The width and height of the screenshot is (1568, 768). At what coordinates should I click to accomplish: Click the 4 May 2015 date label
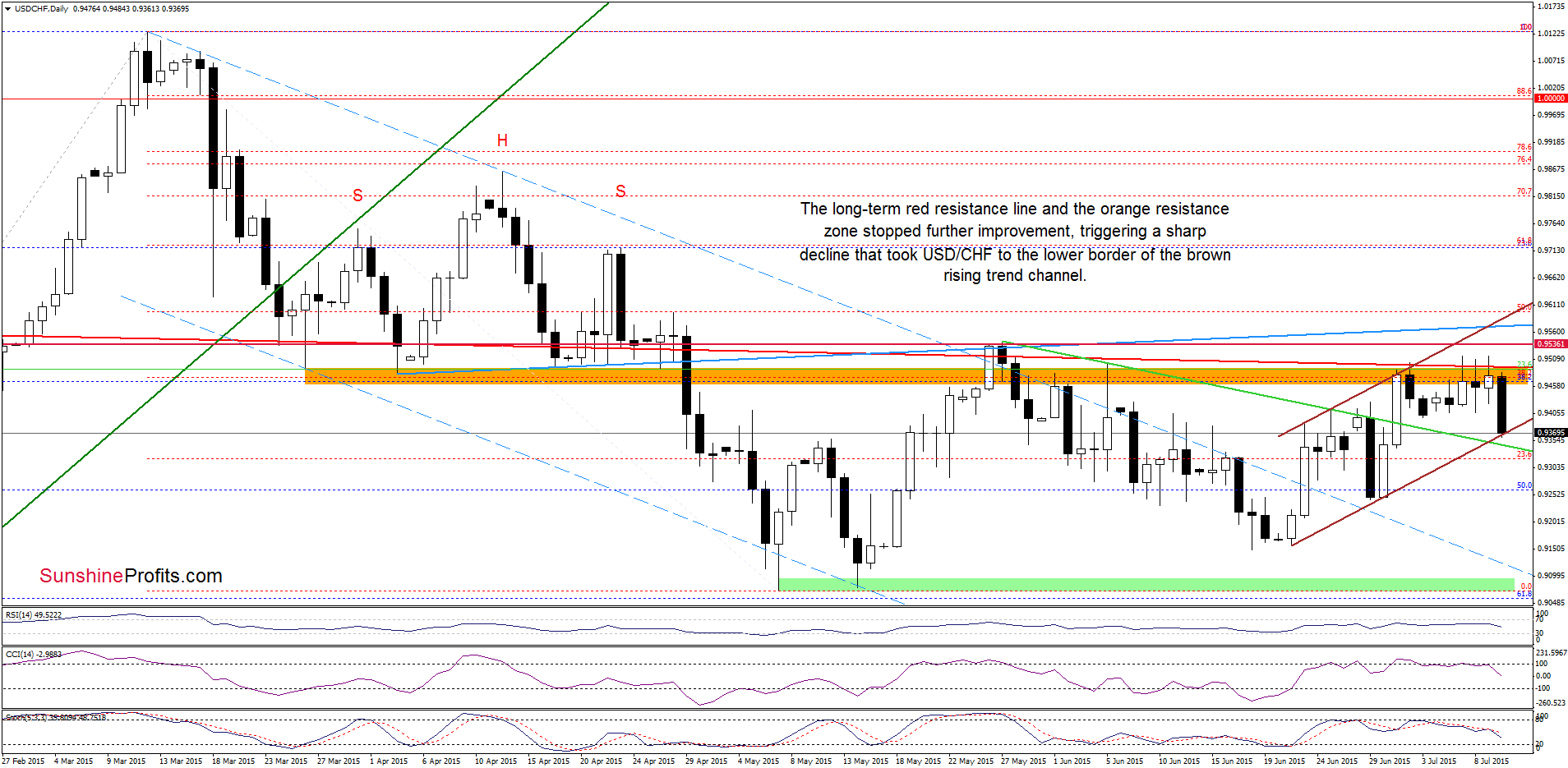coord(759,761)
